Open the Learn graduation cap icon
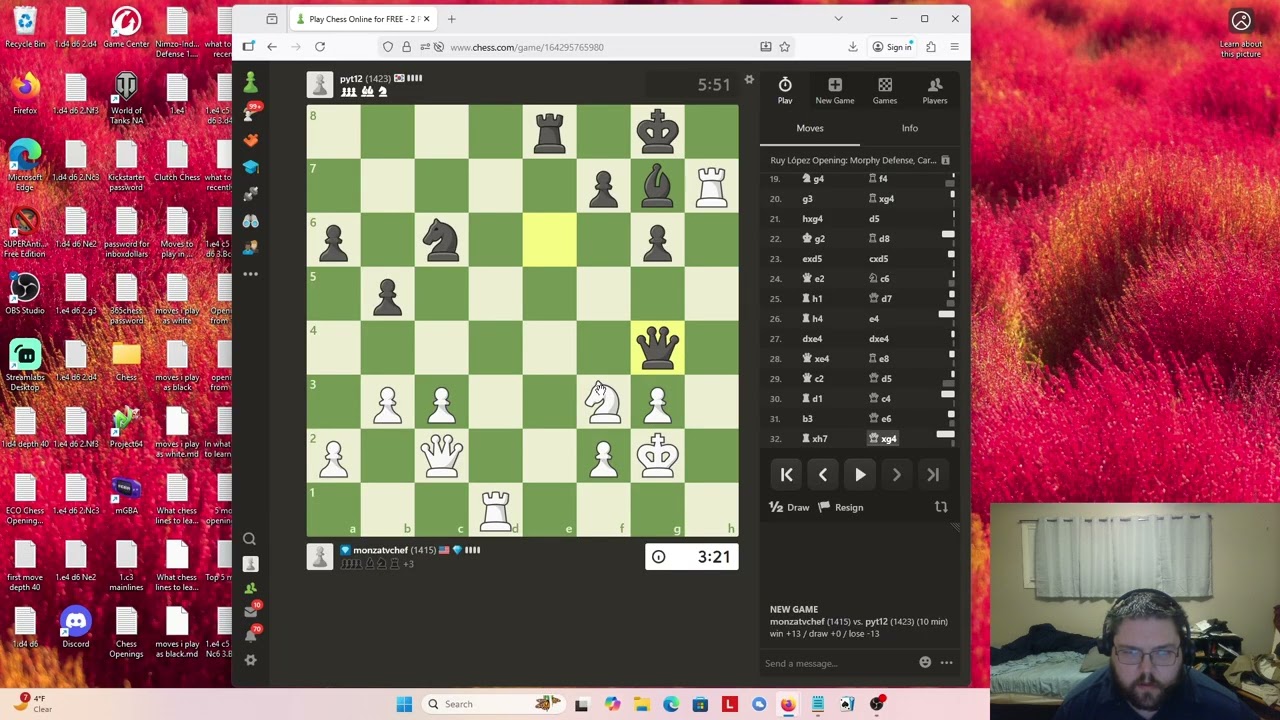This screenshot has height=720, width=1280. pyautogui.click(x=250, y=167)
